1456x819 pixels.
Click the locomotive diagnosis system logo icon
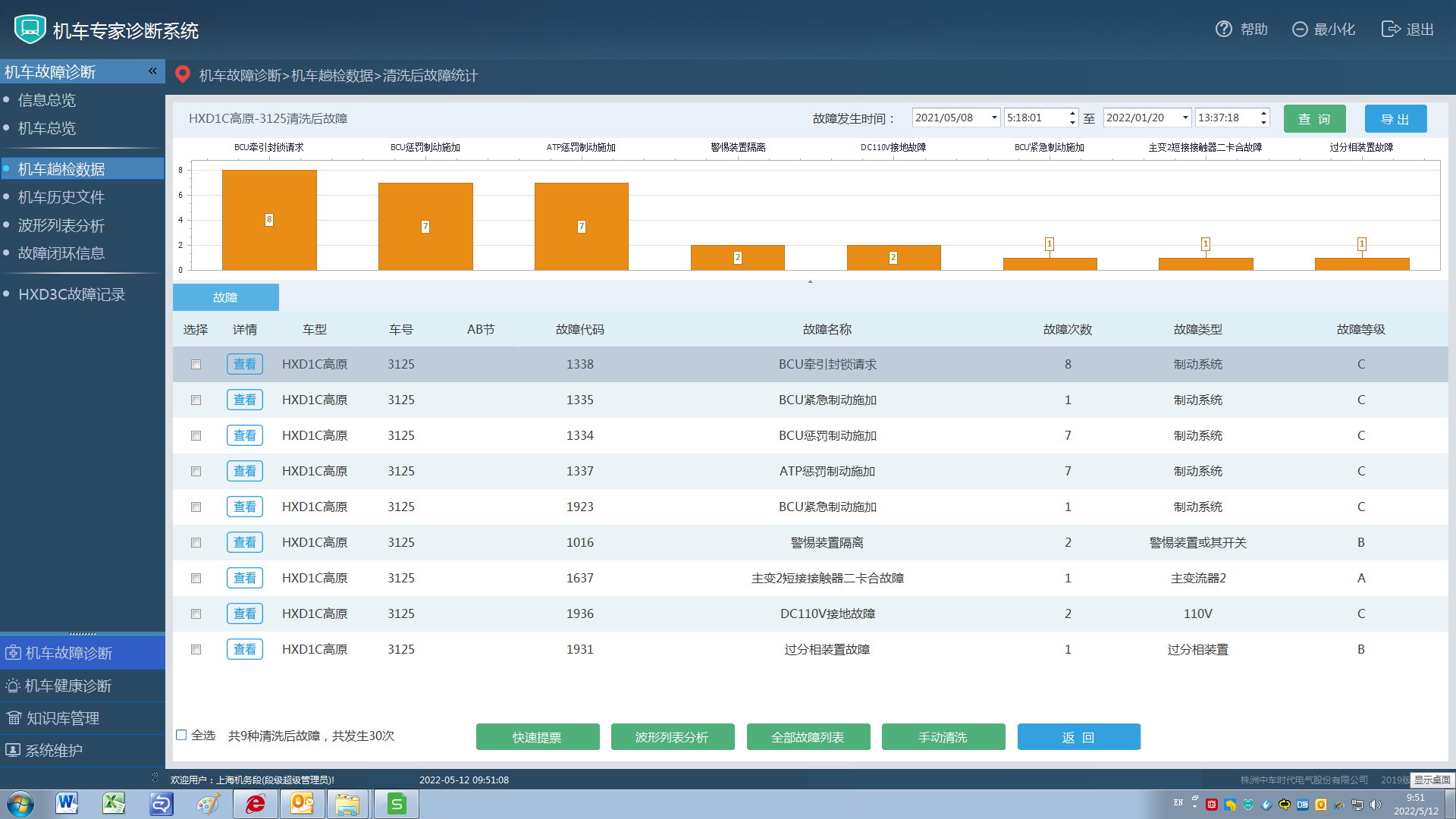(30, 30)
